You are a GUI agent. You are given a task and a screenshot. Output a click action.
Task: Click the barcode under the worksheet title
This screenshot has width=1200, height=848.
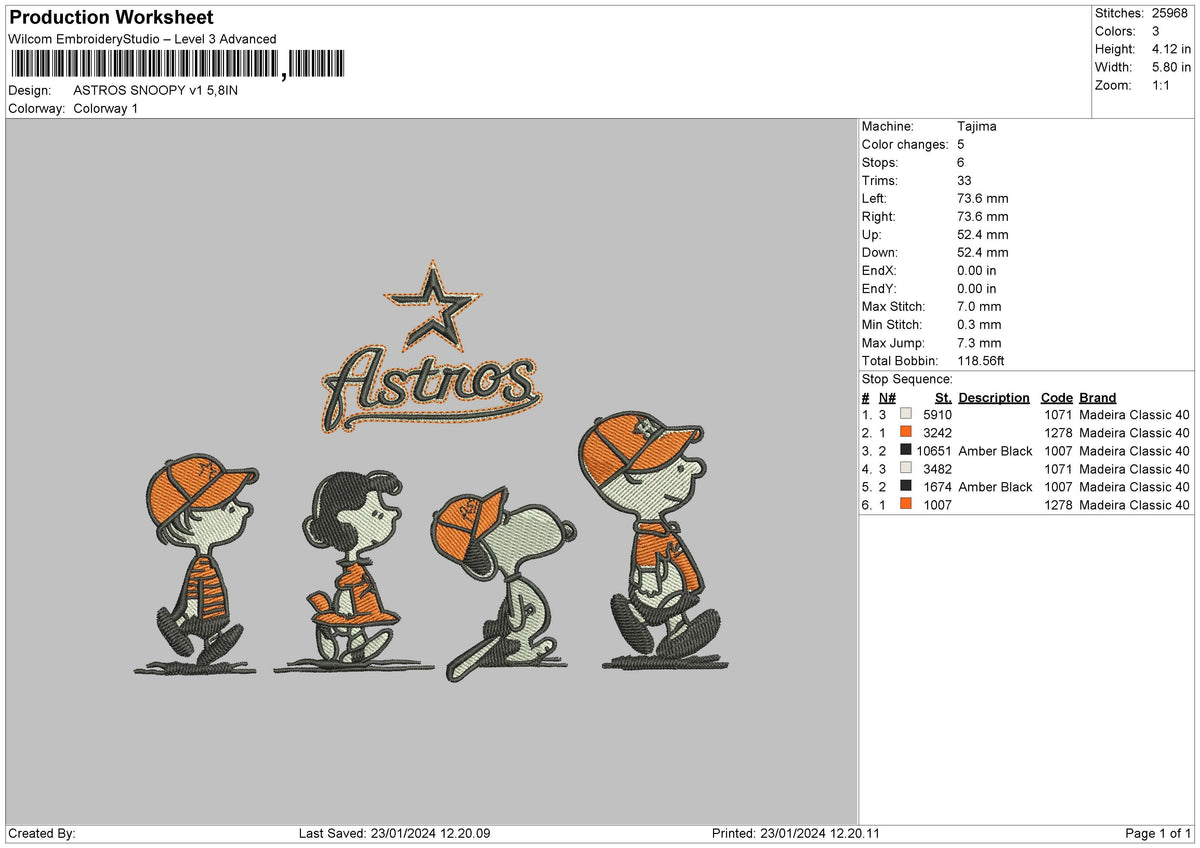point(177,66)
